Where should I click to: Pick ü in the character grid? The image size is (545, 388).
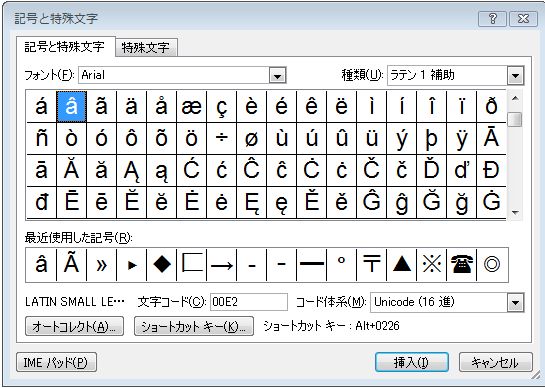tap(372, 138)
